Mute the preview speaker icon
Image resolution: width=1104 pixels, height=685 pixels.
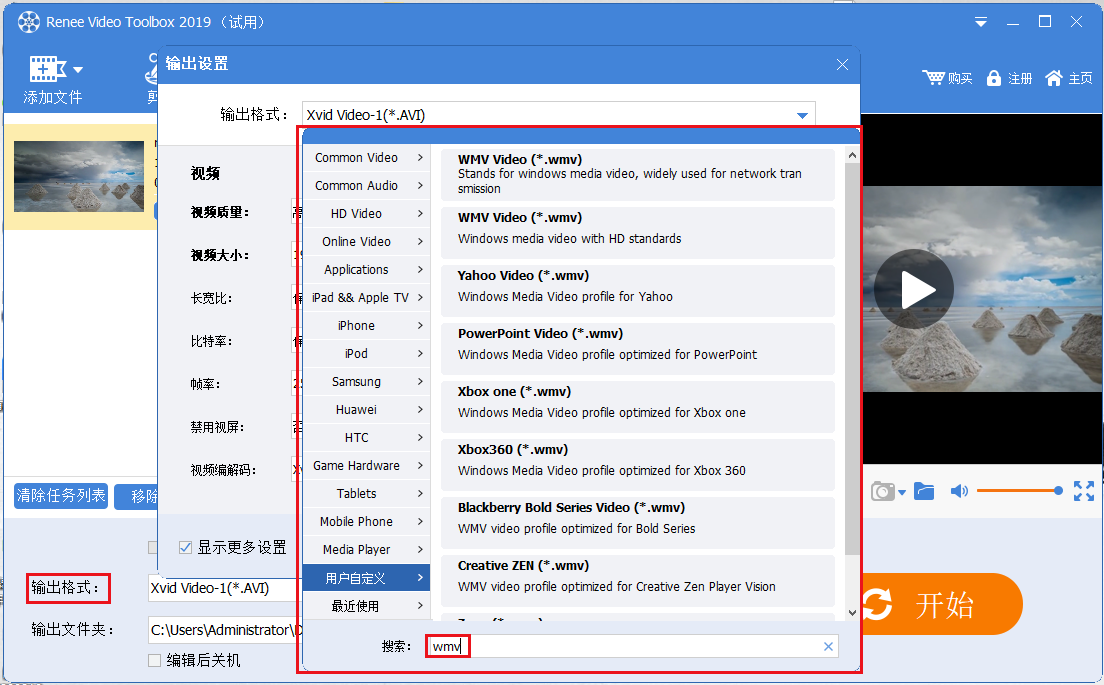pos(959,491)
